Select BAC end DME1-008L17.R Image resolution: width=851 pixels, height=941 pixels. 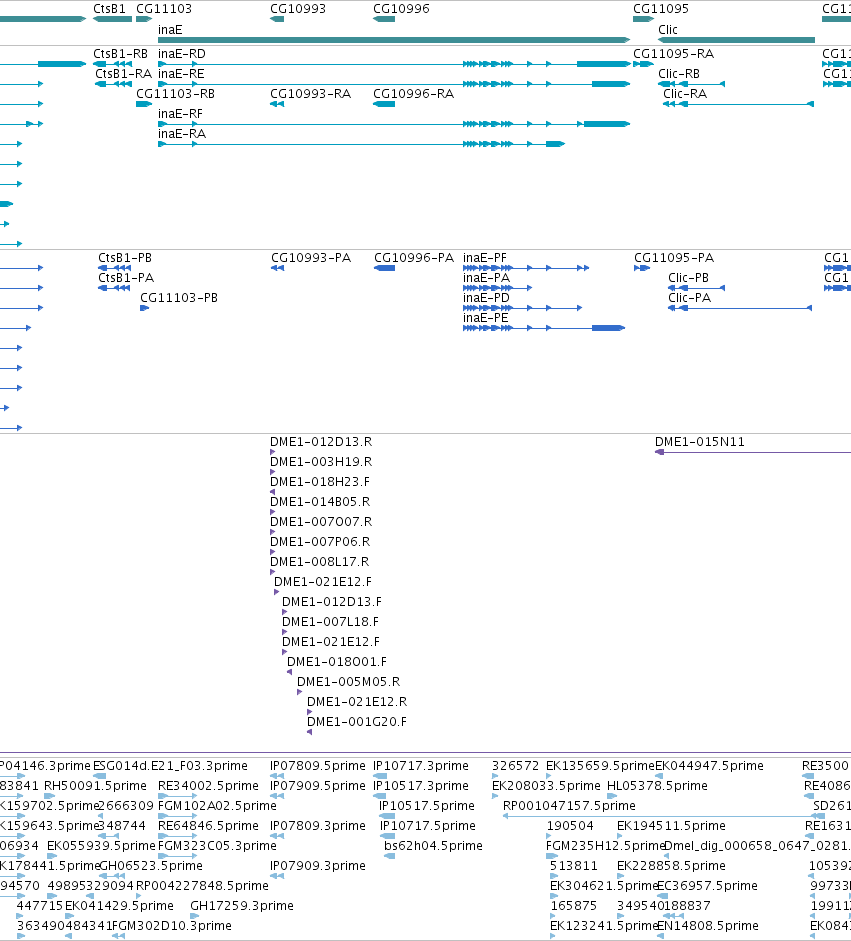pos(272,572)
